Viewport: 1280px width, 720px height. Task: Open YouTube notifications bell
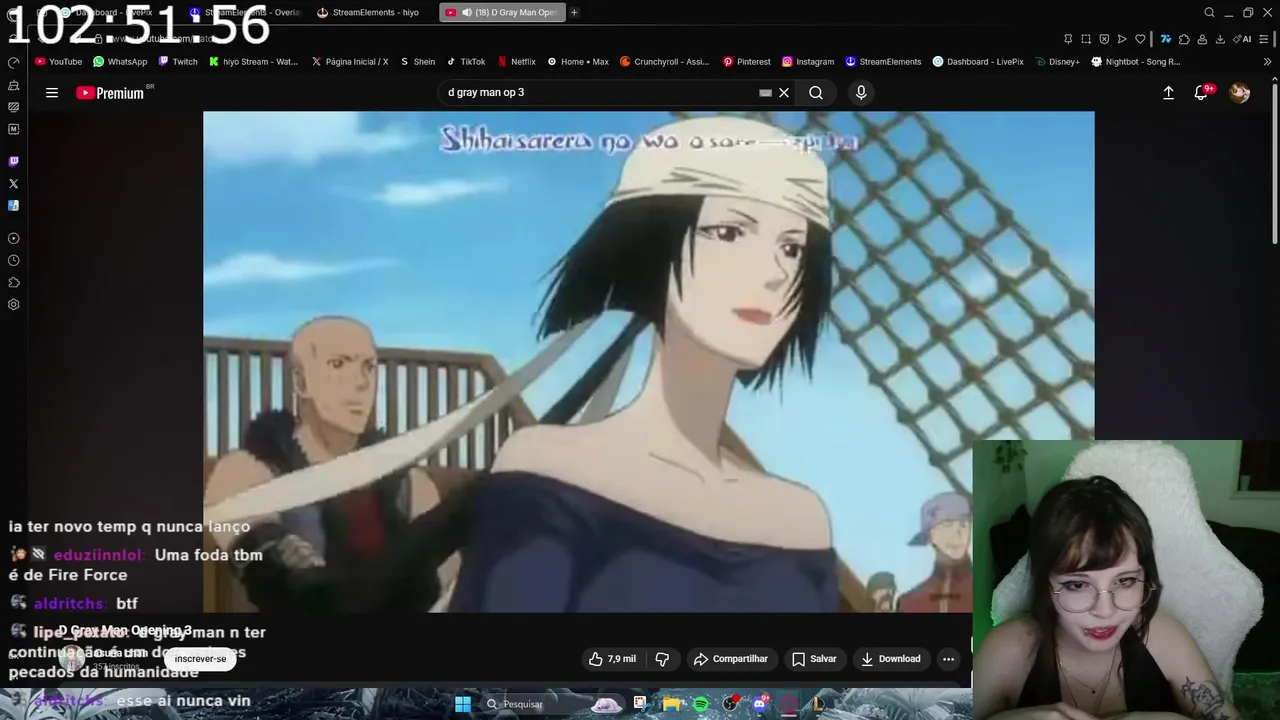click(x=1201, y=93)
